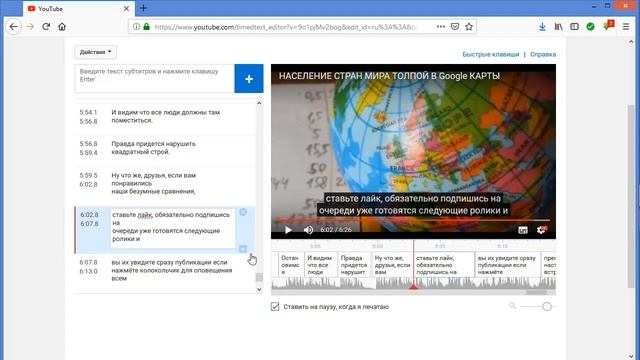Insert subtitle after active row plus icon
The width and height of the screenshot is (640, 360).
click(243, 249)
